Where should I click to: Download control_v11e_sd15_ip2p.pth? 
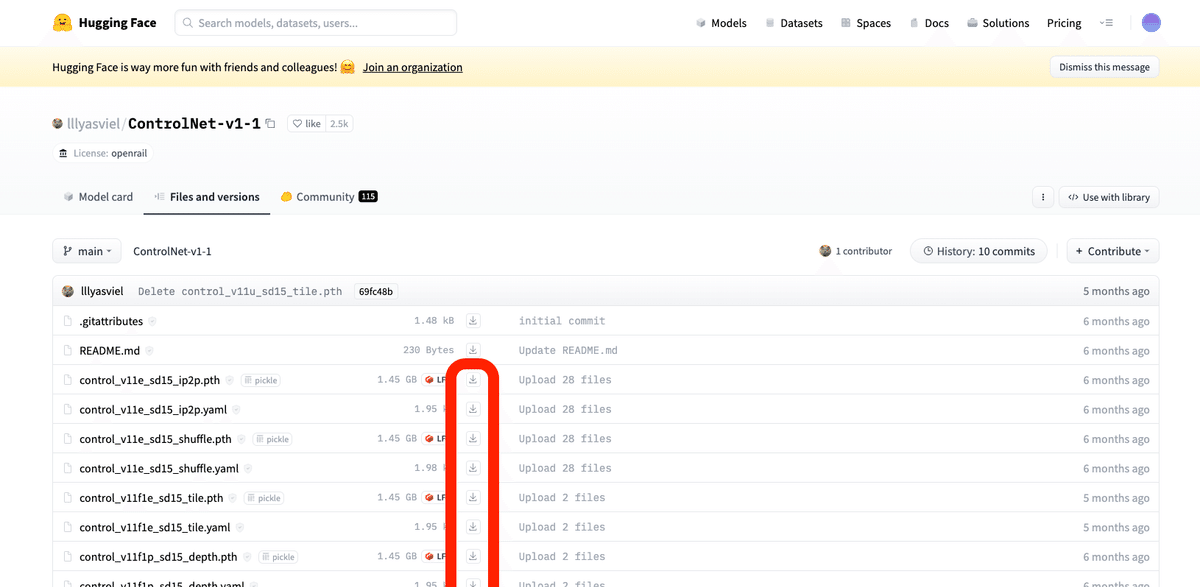coord(473,380)
